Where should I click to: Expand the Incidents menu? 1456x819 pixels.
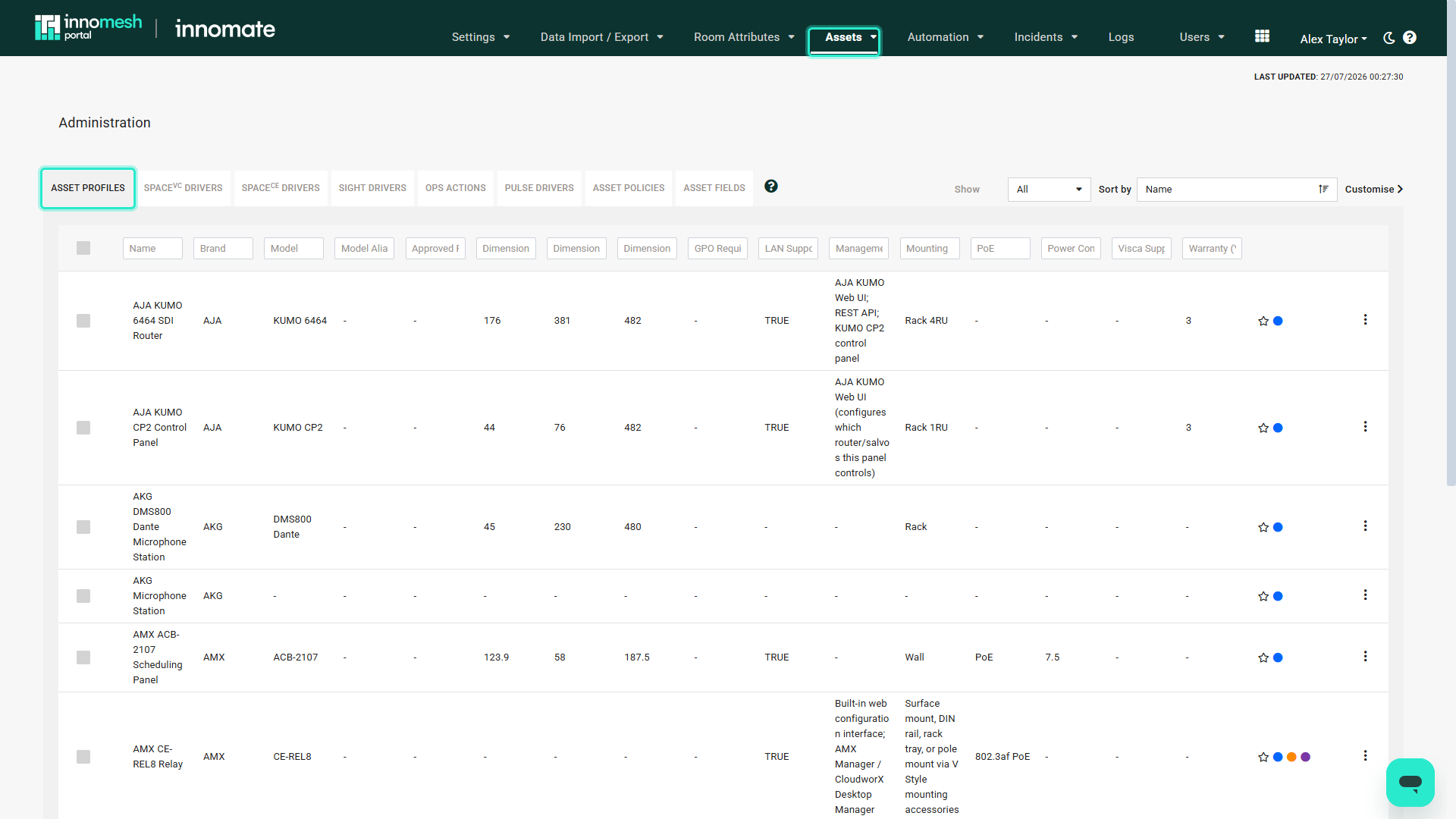(x=1046, y=37)
